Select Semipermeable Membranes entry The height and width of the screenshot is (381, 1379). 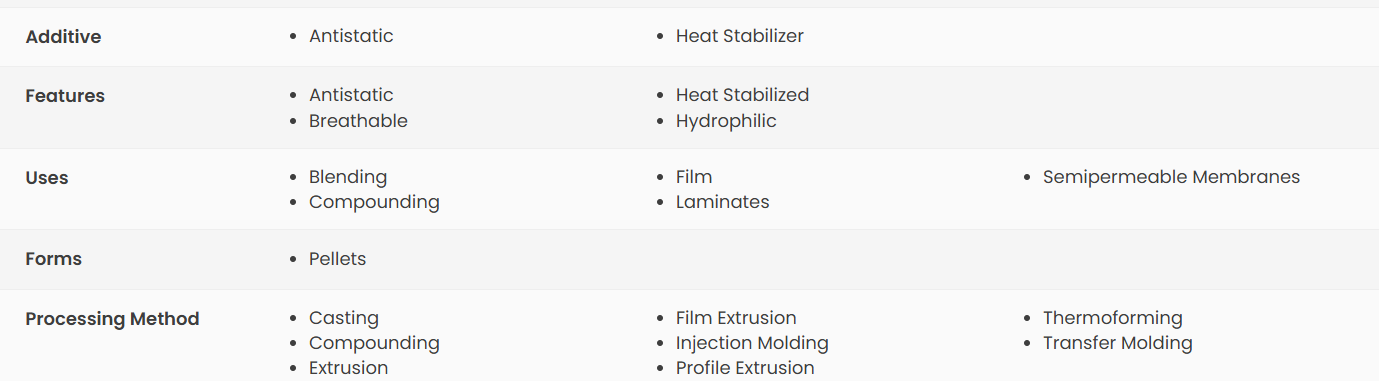1171,177
